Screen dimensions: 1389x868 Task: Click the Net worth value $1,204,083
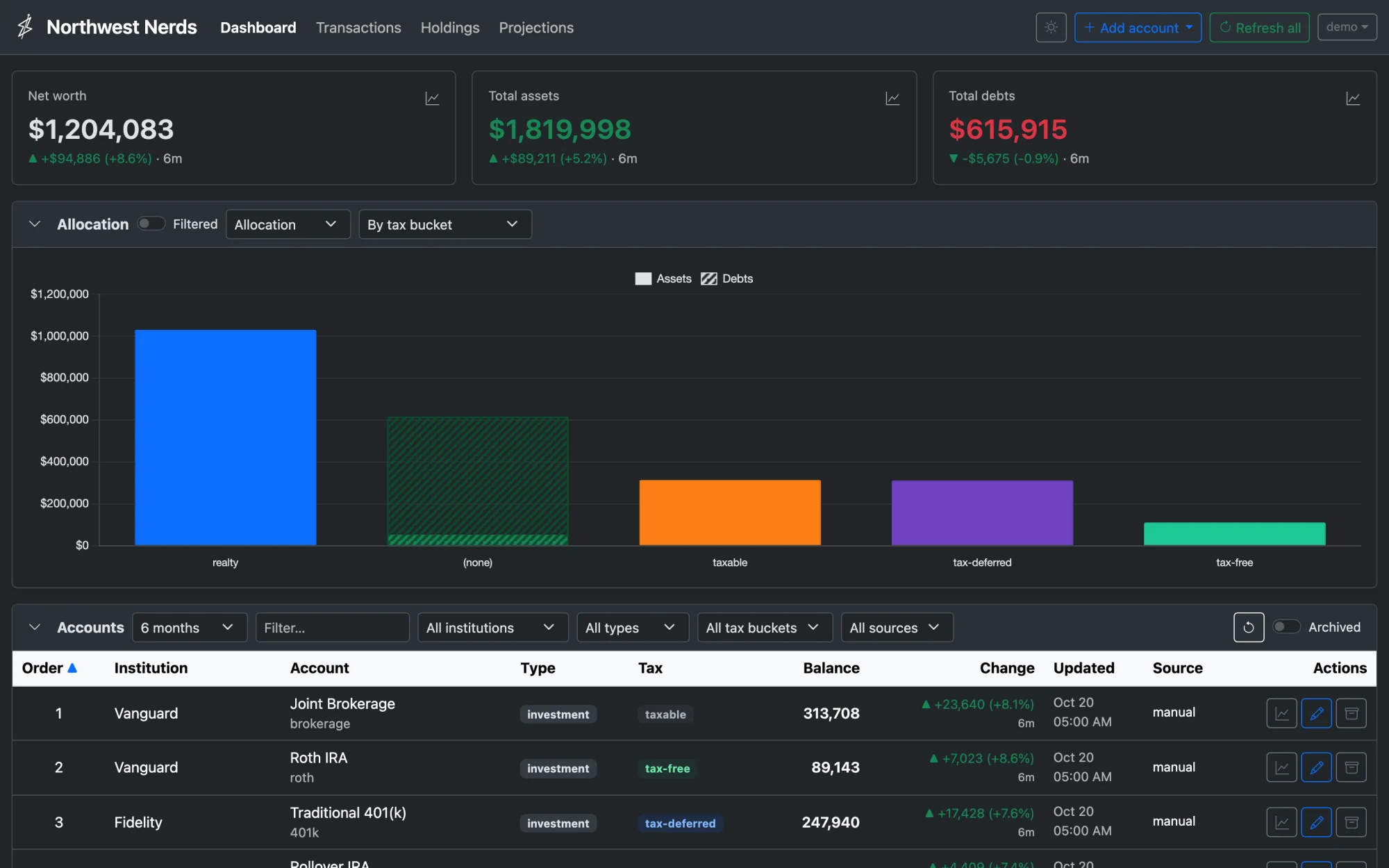pos(101,129)
